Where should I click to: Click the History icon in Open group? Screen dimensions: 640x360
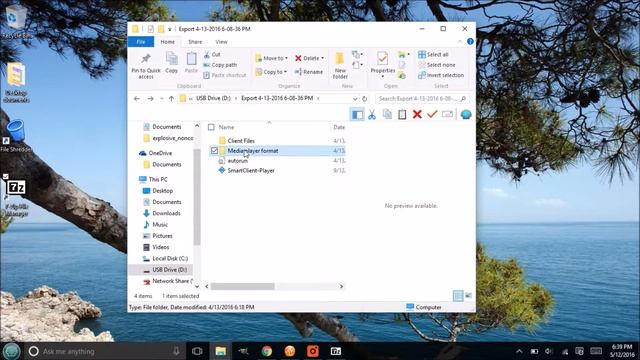[402, 75]
